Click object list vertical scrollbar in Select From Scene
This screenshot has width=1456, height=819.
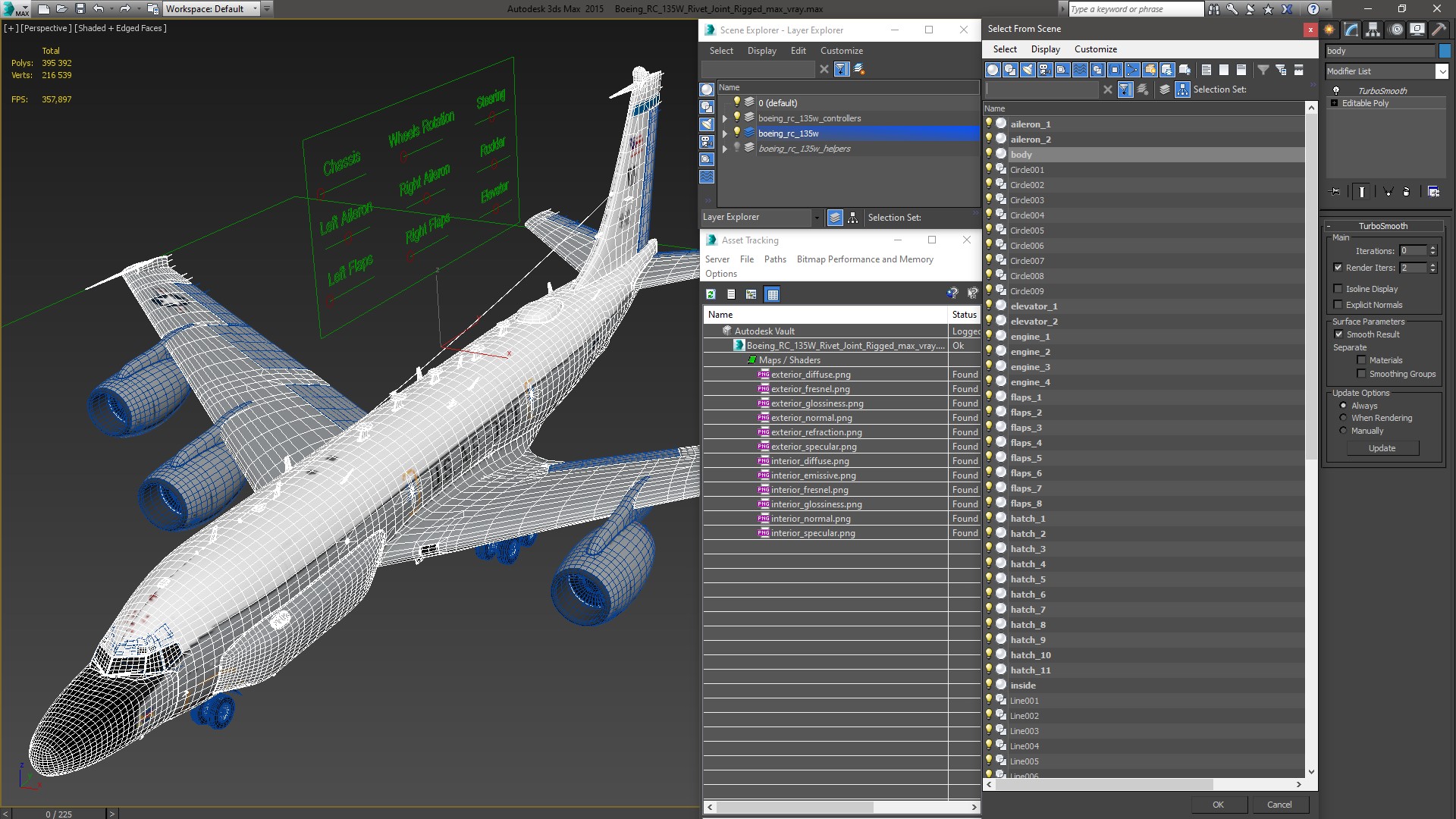1311,440
